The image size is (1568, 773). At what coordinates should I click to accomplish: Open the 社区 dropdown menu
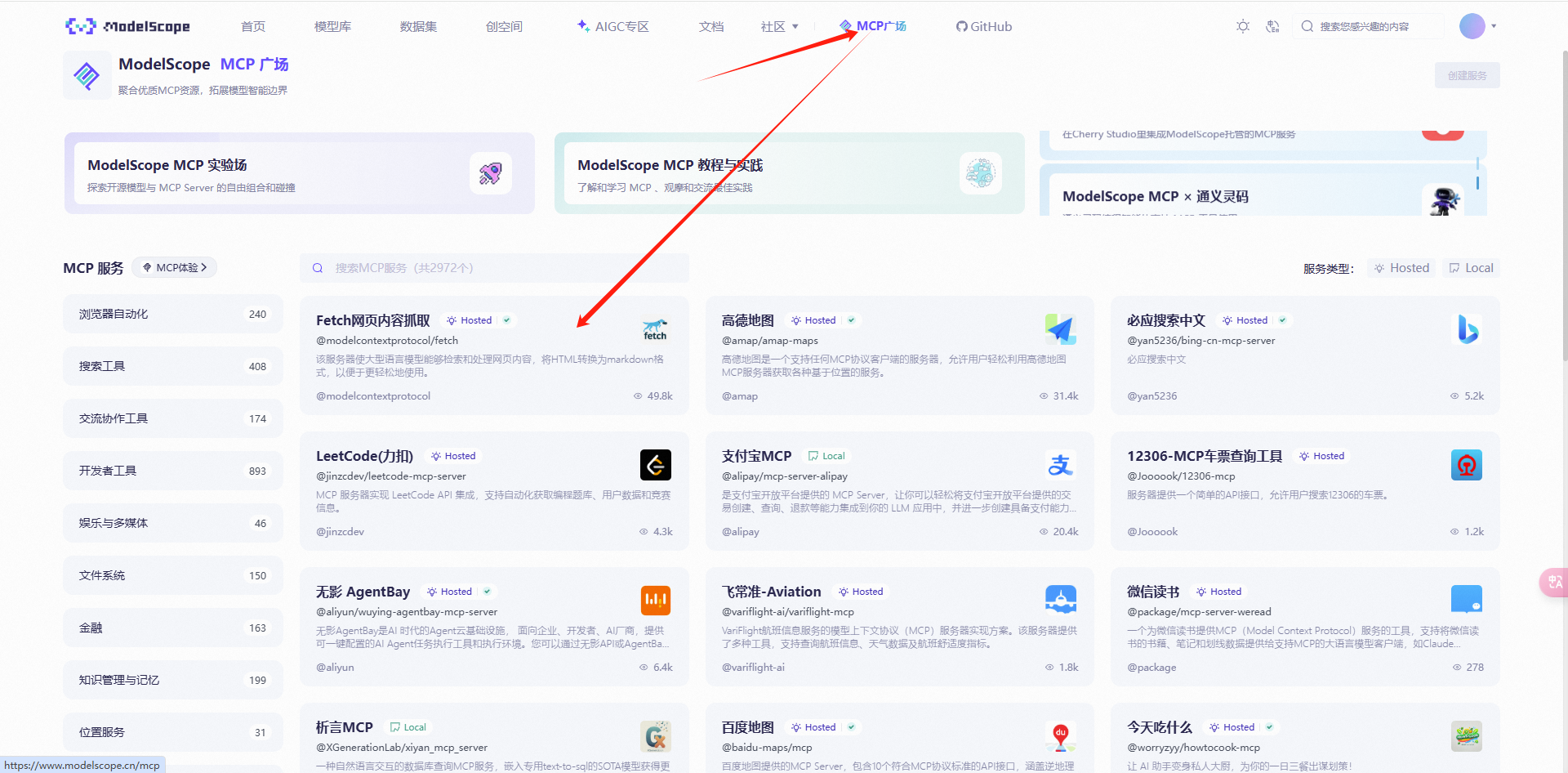click(780, 26)
